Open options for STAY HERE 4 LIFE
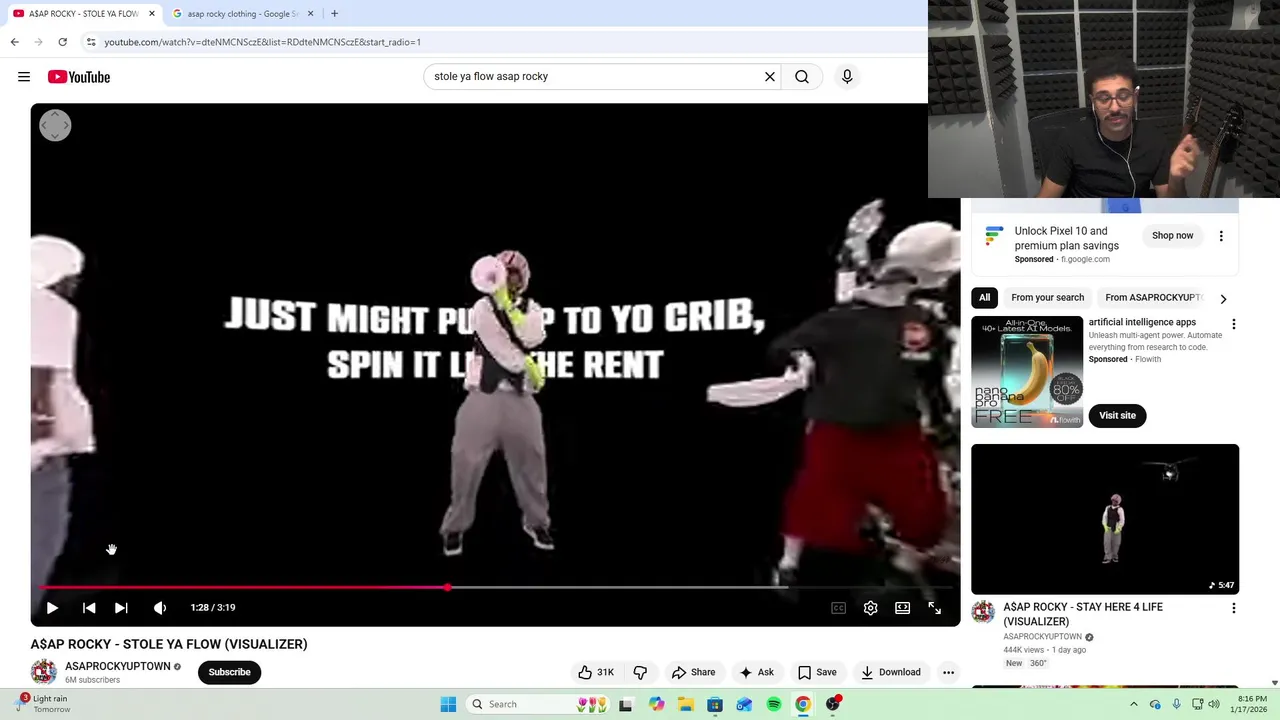The width and height of the screenshot is (1280, 720). [1233, 608]
